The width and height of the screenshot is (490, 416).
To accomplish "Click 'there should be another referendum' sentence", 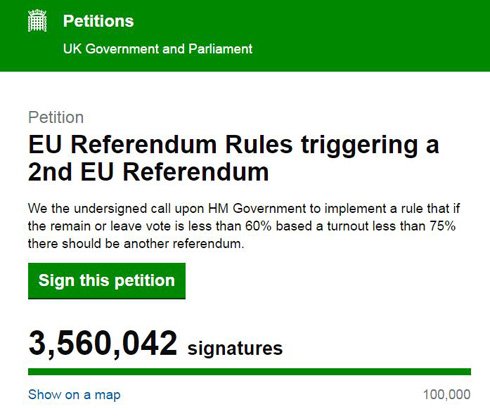I will pyautogui.click(x=136, y=244).
